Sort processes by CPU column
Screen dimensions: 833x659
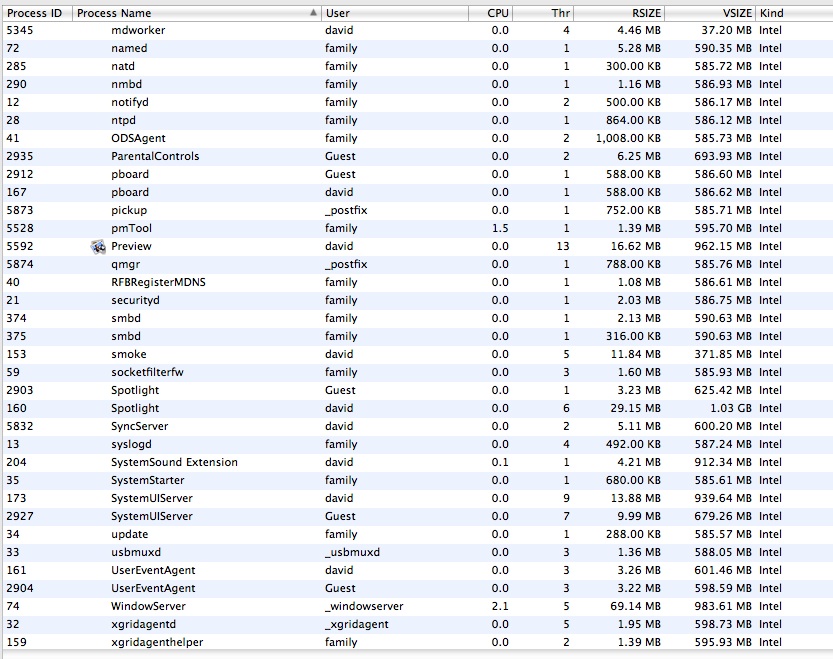point(490,13)
